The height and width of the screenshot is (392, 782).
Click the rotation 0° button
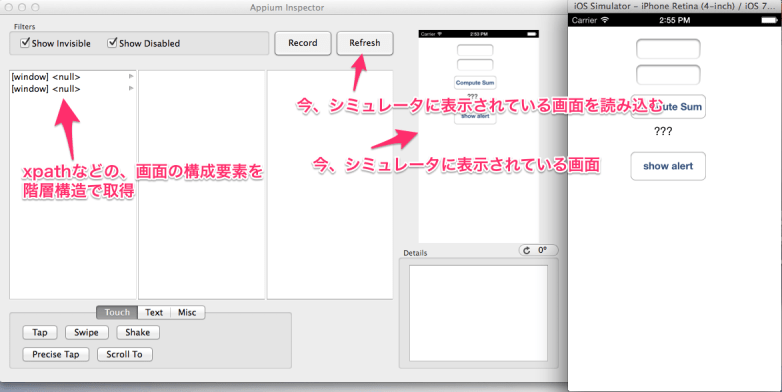[538, 250]
